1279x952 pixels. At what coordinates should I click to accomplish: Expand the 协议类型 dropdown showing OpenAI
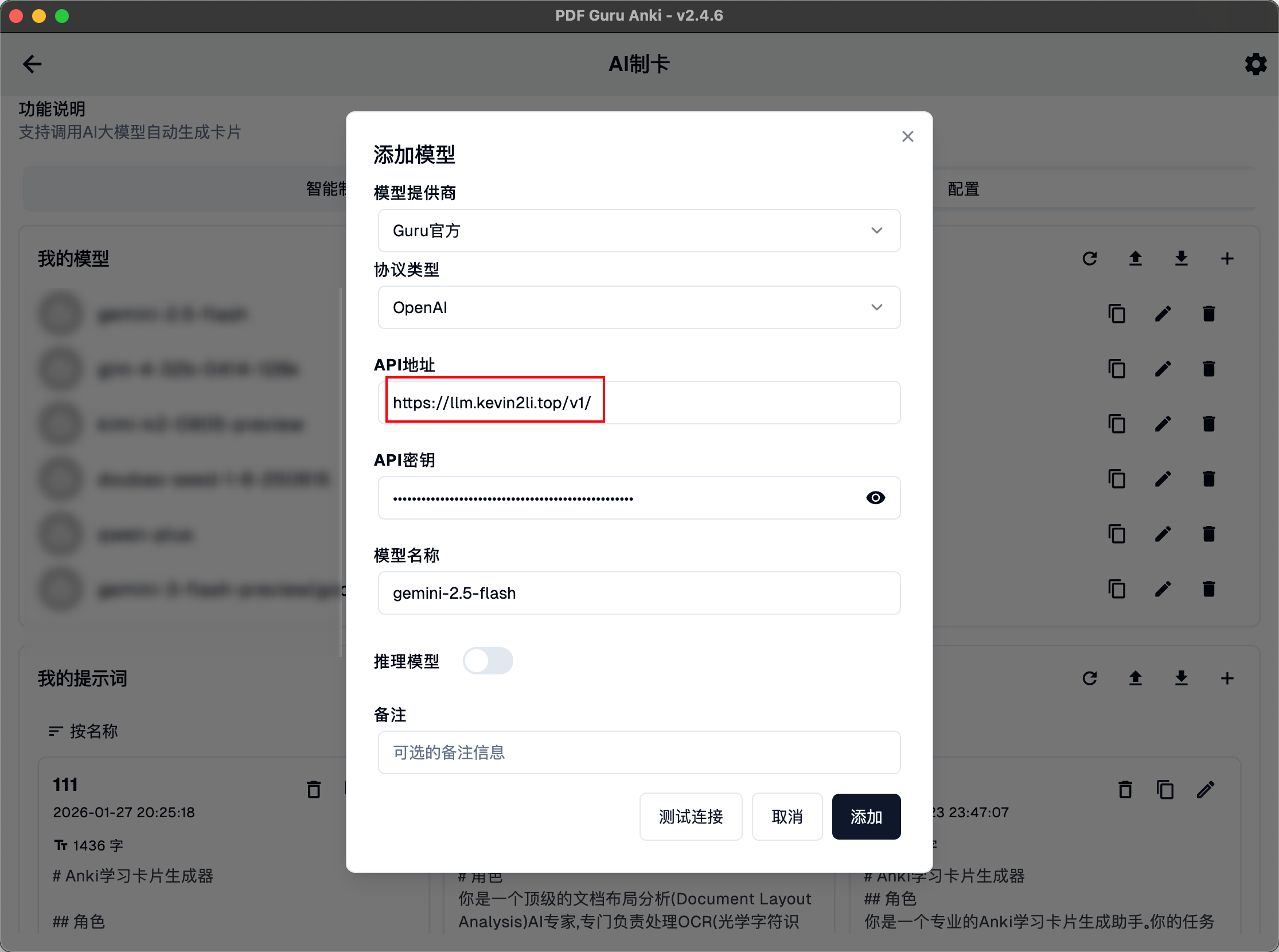tap(638, 308)
